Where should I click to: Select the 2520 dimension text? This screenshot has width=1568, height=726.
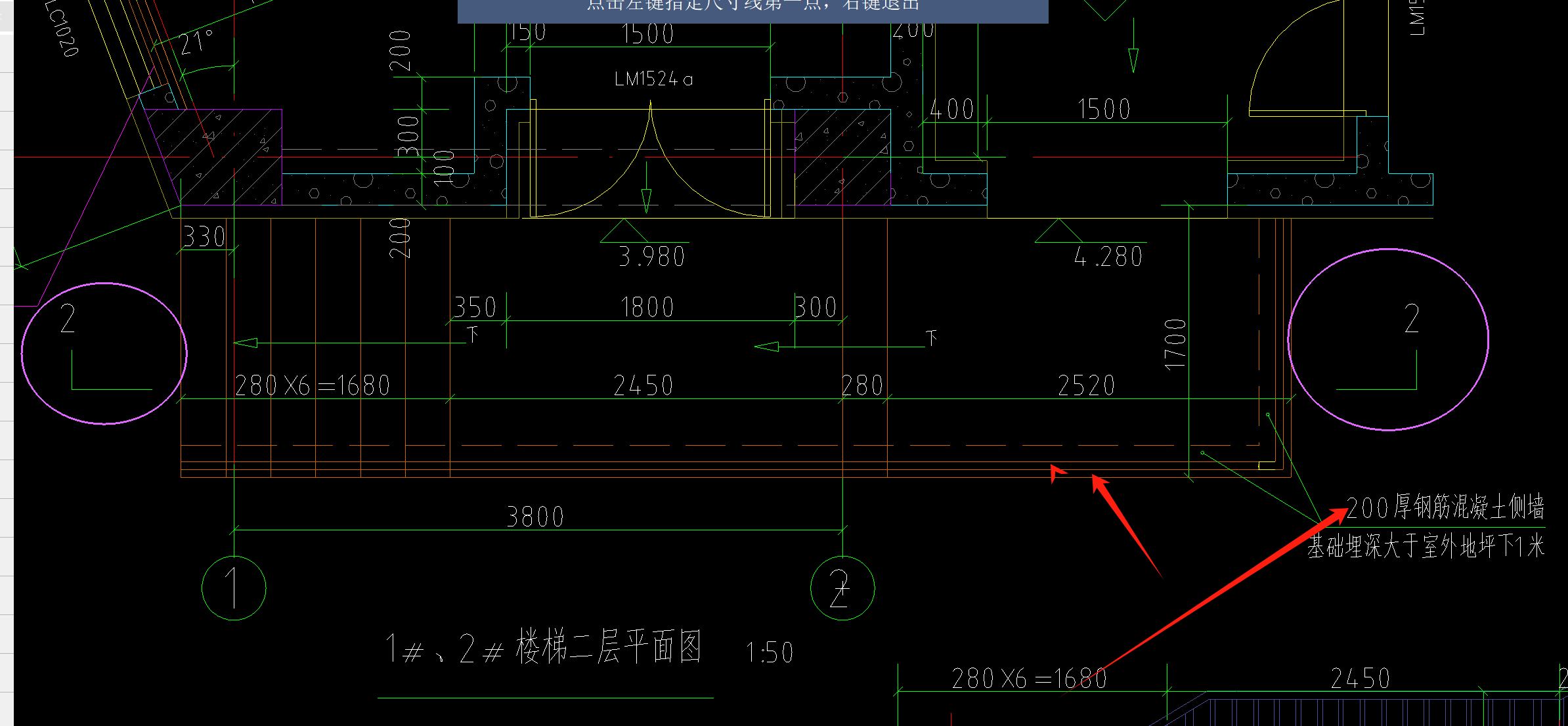click(x=1087, y=385)
